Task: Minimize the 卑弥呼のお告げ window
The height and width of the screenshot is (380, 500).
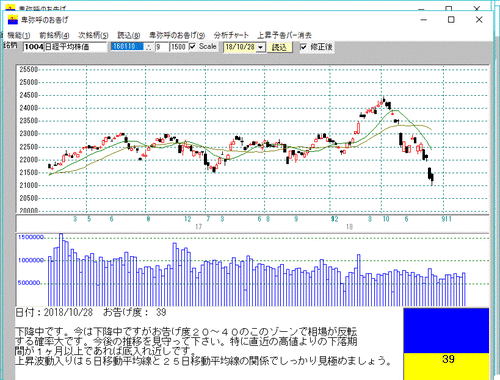Action: click(424, 20)
